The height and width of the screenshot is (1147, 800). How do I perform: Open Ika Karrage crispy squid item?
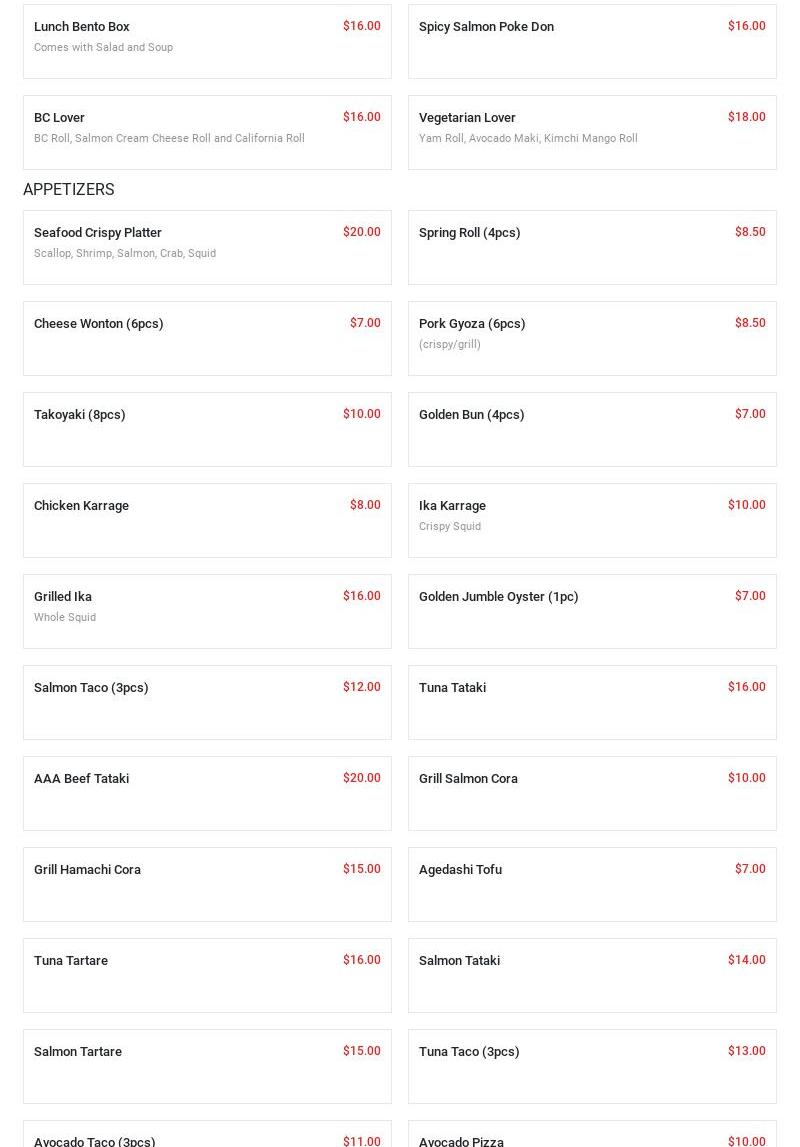coord(592,520)
